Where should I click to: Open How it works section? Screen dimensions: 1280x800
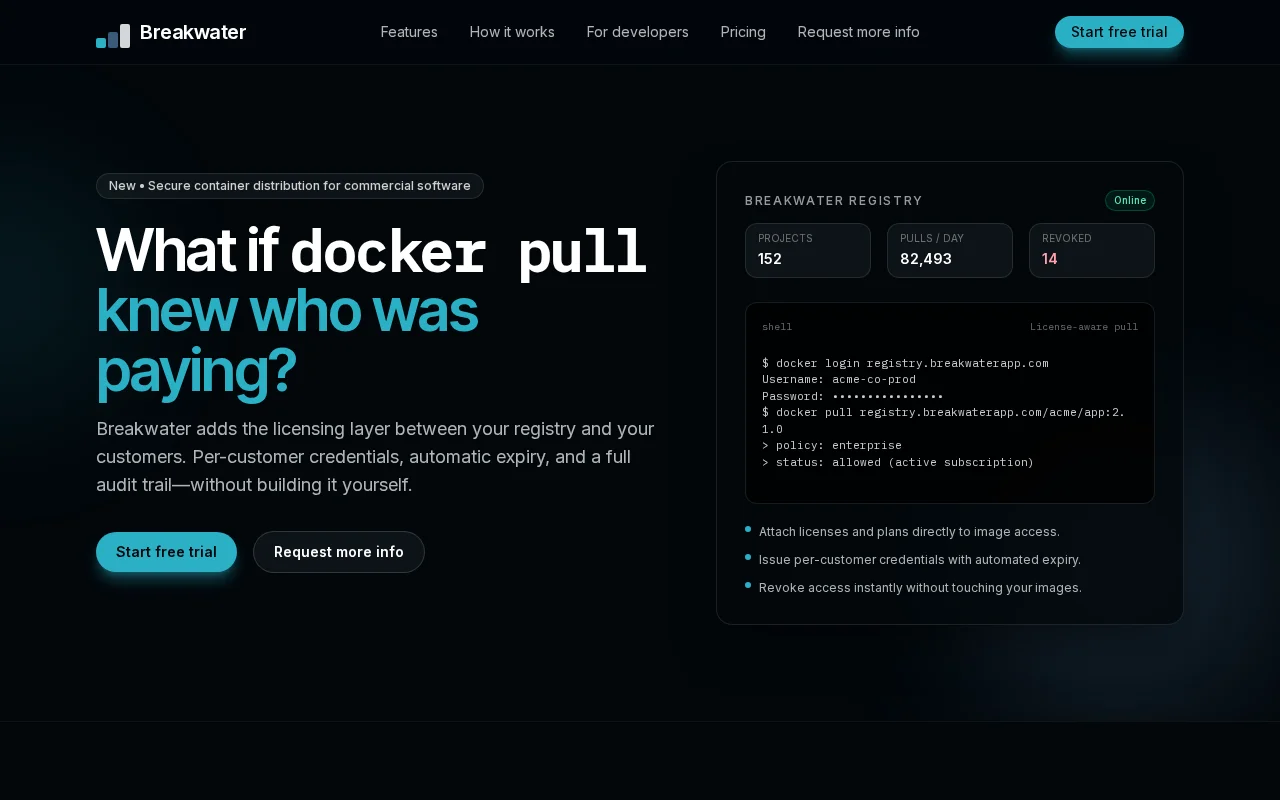512,32
